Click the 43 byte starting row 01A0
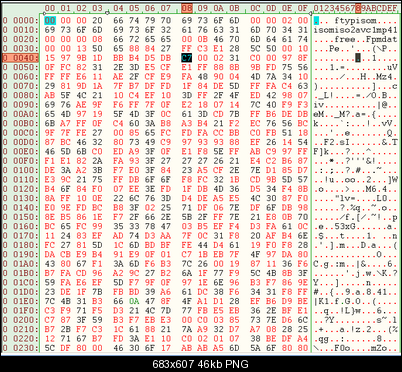This screenshot has height=372, width=402. click(50, 264)
